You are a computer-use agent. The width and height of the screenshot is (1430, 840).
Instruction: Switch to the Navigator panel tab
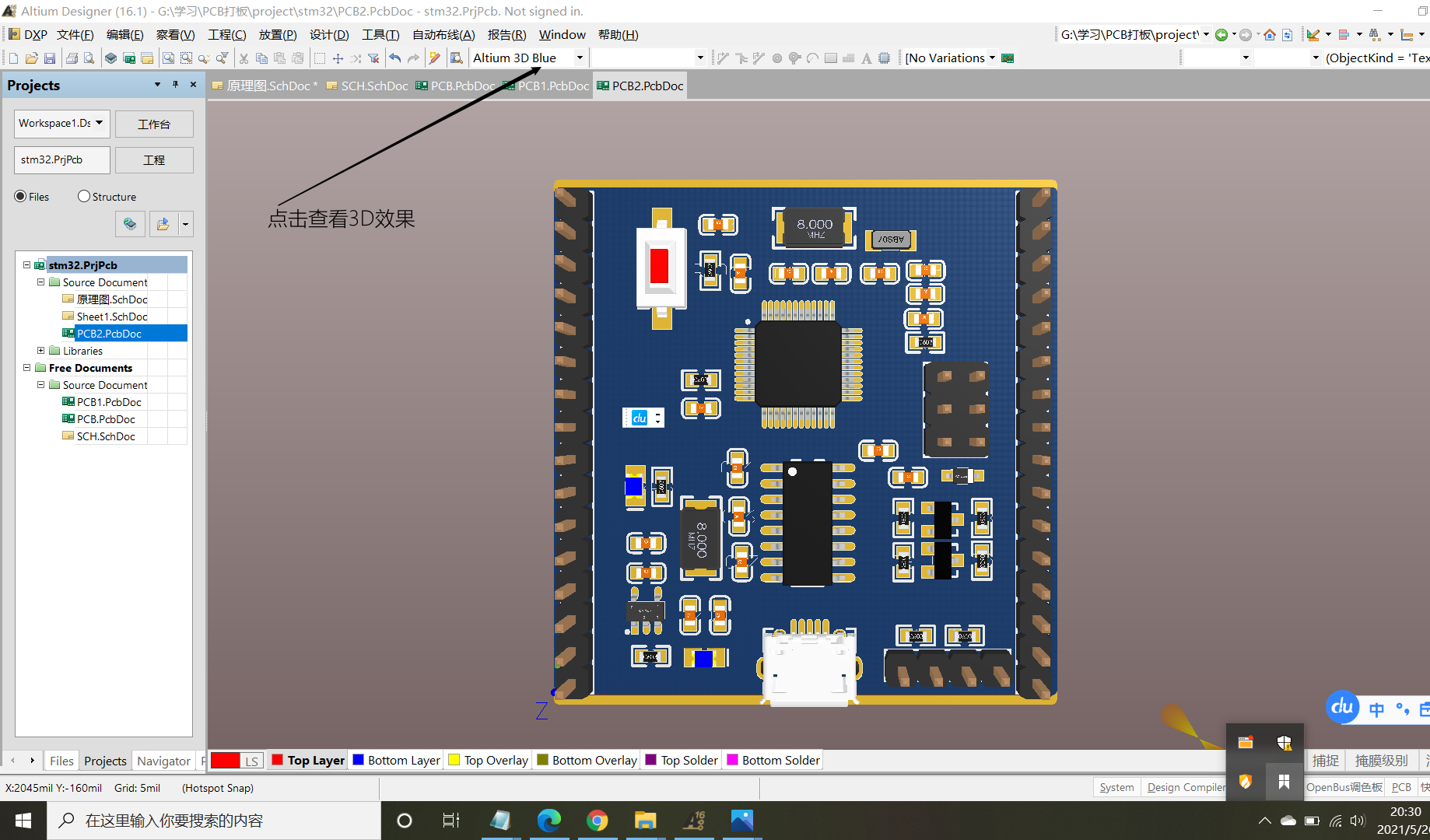tap(163, 761)
